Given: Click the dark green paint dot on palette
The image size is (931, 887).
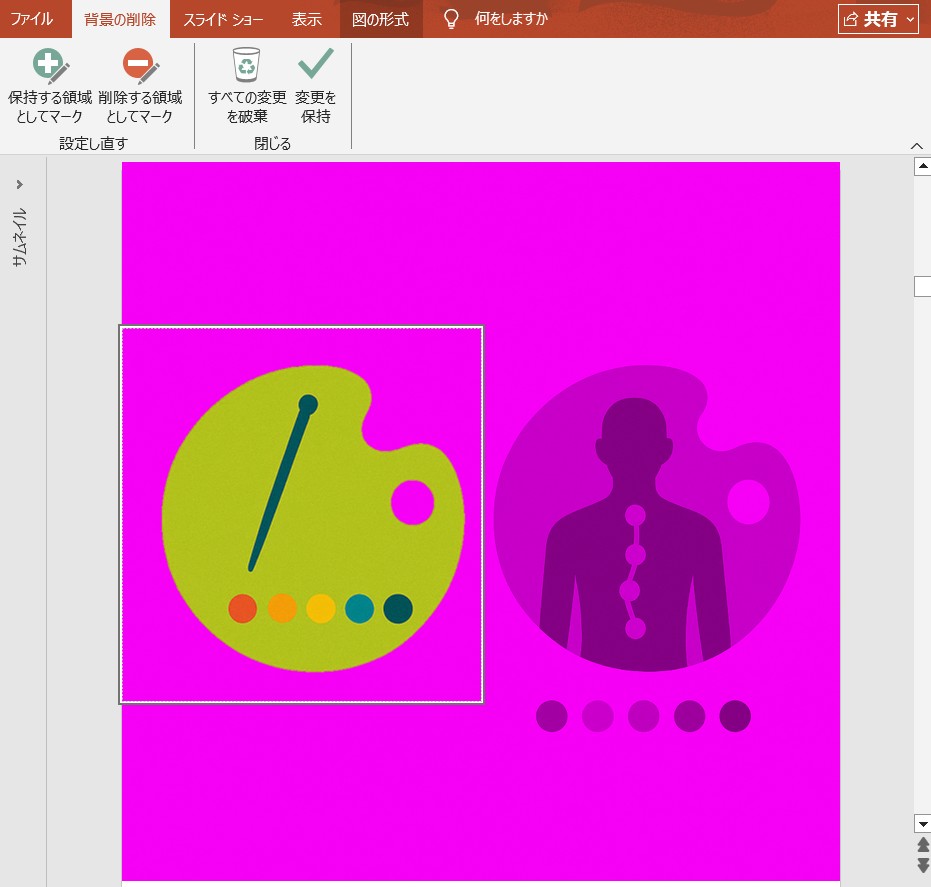Looking at the screenshot, I should pyautogui.click(x=398, y=609).
